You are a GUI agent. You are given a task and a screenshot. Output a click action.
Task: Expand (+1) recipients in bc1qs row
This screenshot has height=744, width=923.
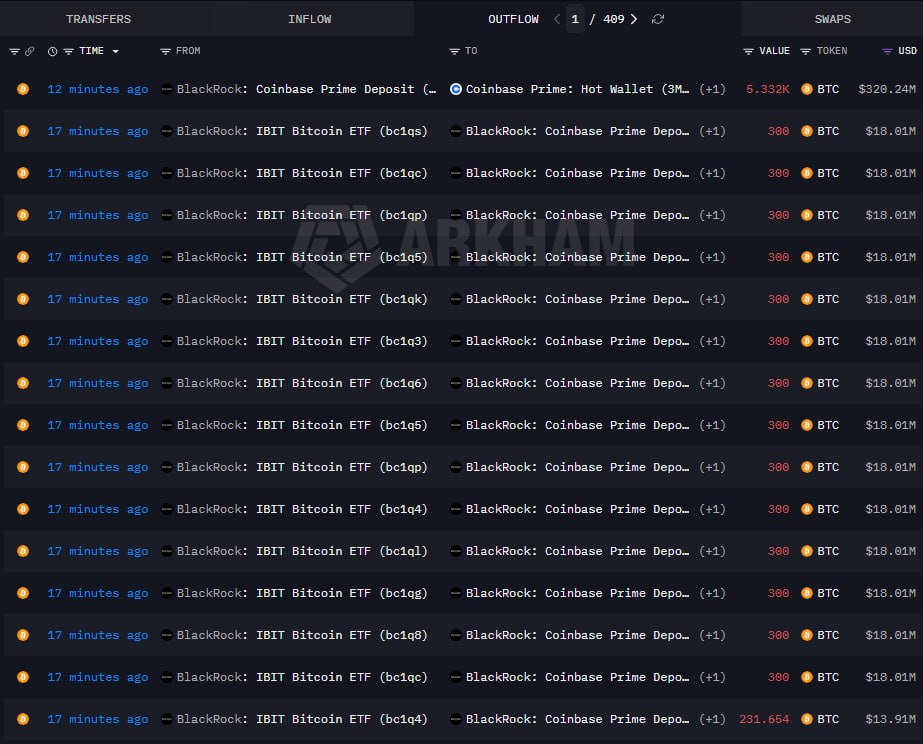coord(712,131)
